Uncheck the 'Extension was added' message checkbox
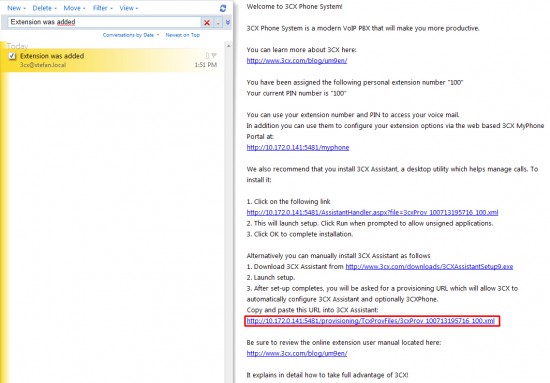The width and height of the screenshot is (550, 383). coord(12,56)
